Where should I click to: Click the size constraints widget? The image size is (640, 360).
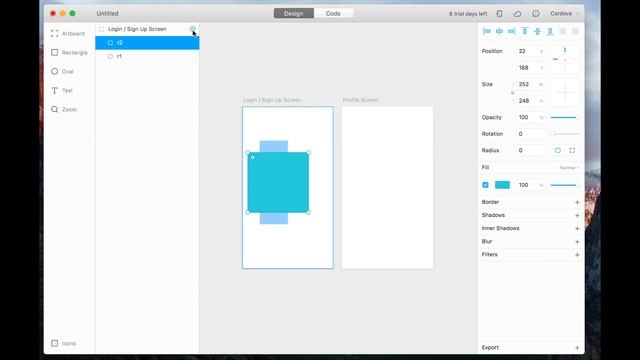(x=565, y=93)
